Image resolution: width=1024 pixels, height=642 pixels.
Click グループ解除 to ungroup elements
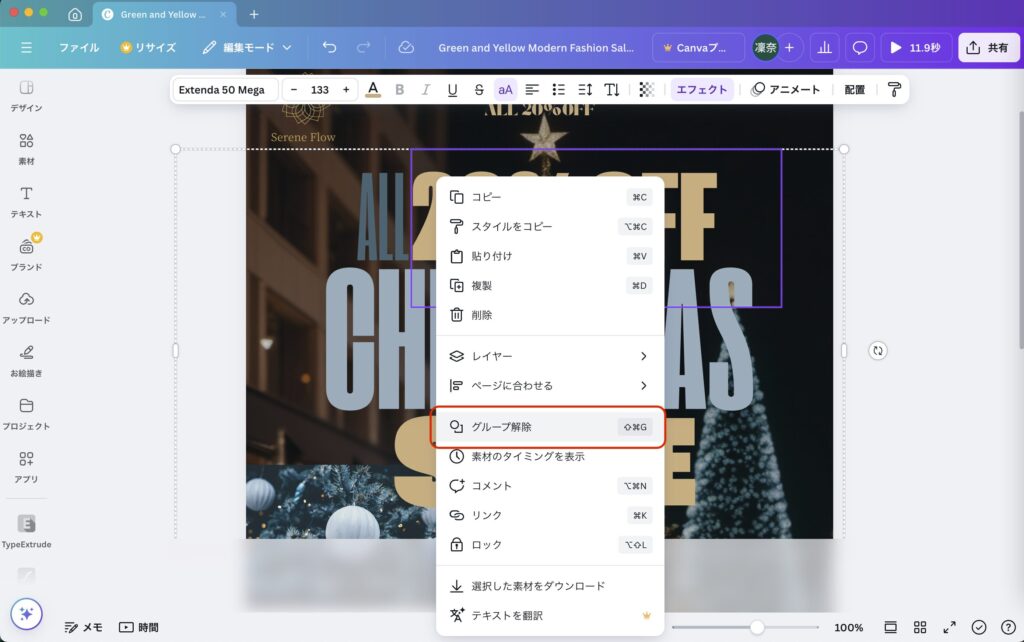(x=548, y=427)
